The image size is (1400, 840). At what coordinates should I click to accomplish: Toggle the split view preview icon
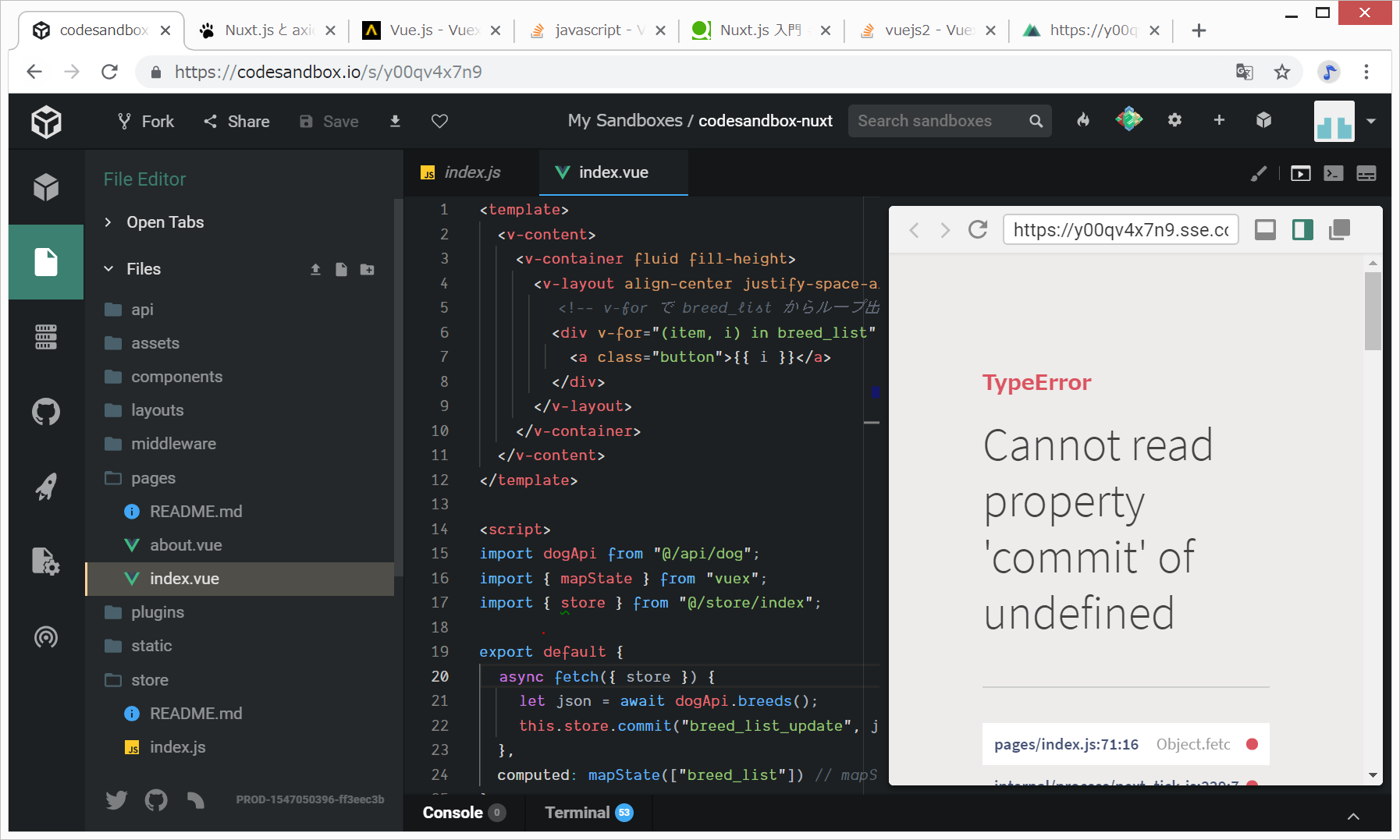1302,229
